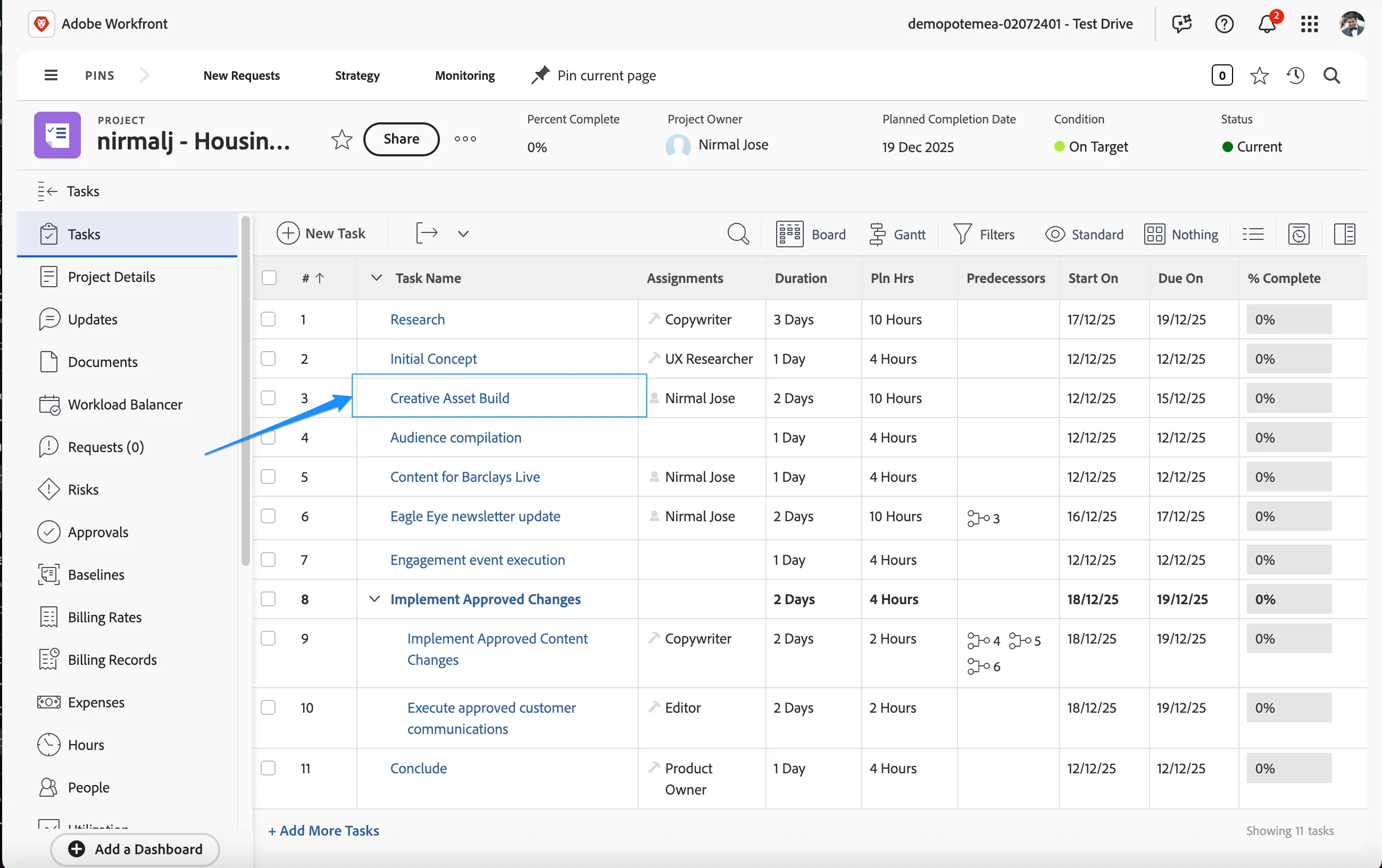Click Research task percent complete bar
Viewport: 1382px width, 868px height.
pyautogui.click(x=1288, y=319)
